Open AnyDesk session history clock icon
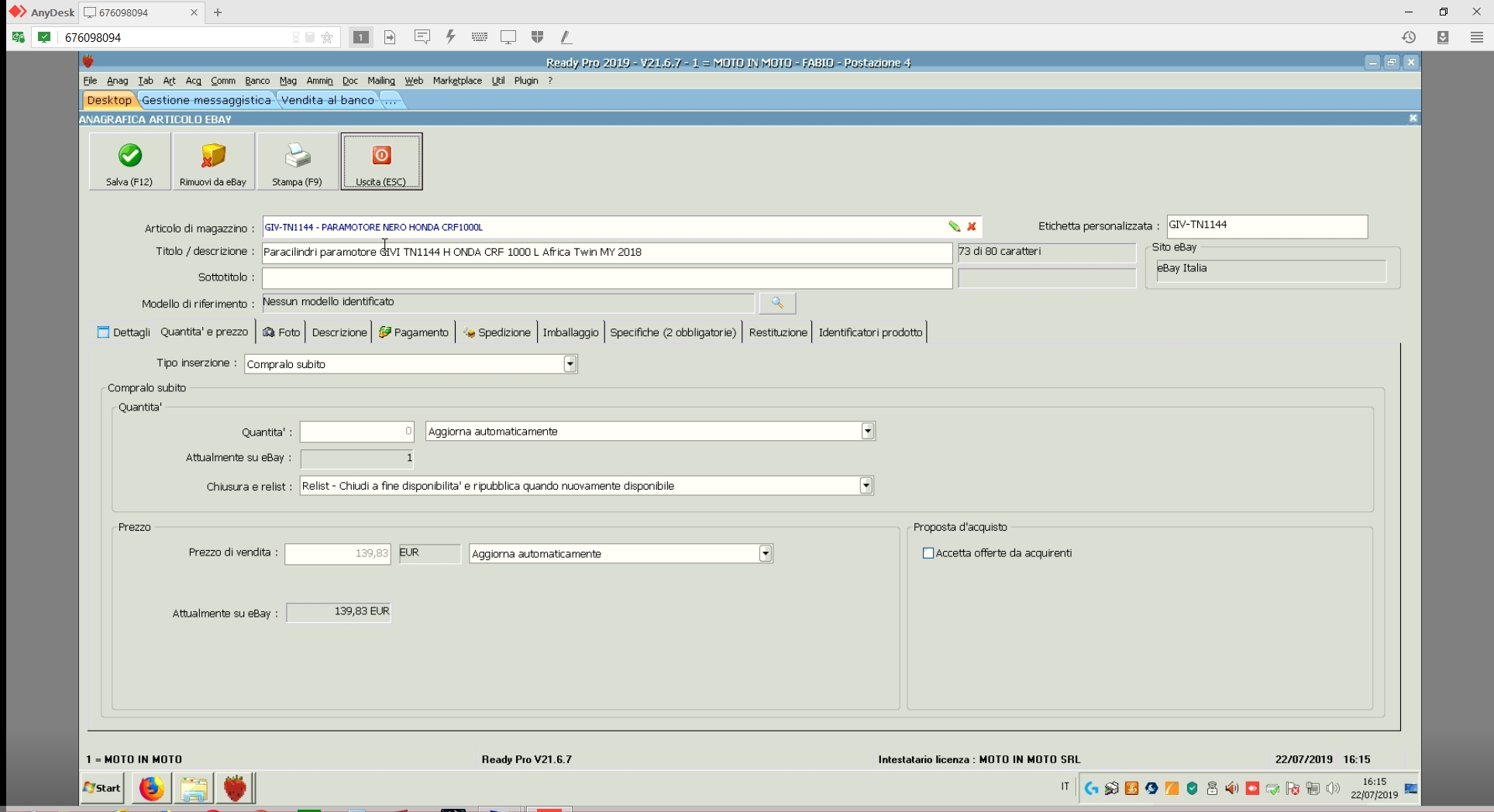The image size is (1494, 812). [x=1409, y=37]
